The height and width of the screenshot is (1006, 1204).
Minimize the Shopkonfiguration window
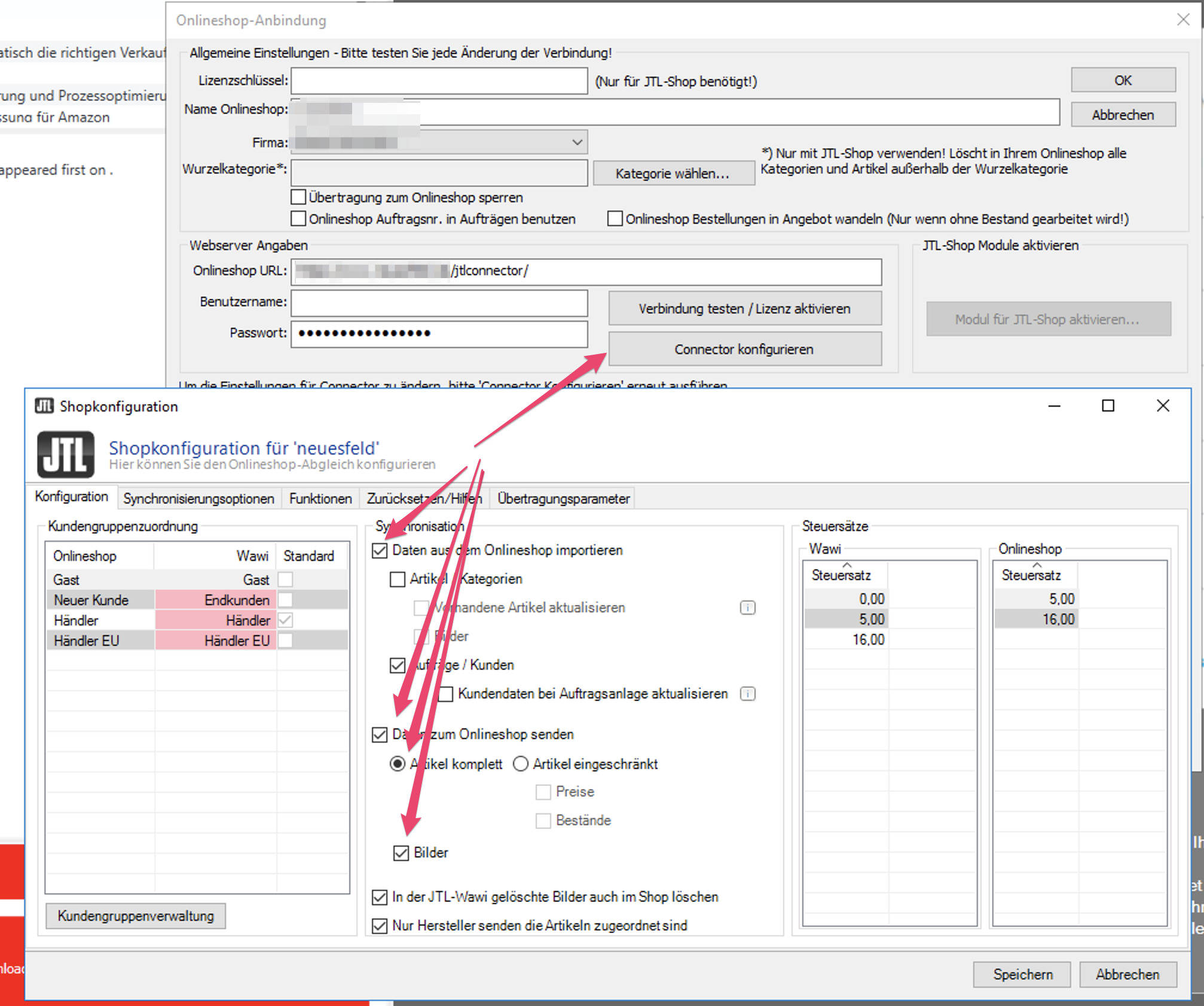pyautogui.click(x=1054, y=406)
